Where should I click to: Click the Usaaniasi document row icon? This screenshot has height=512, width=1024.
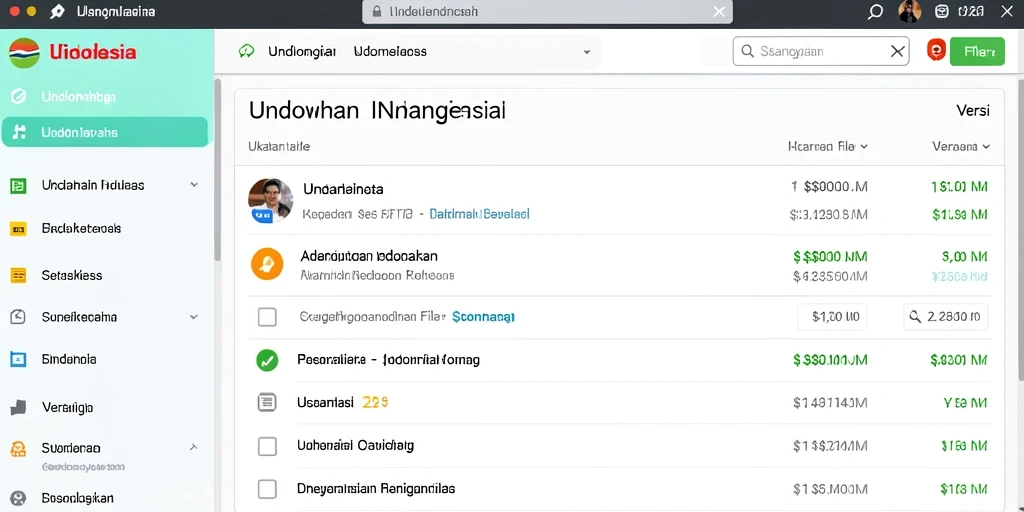tap(267, 402)
